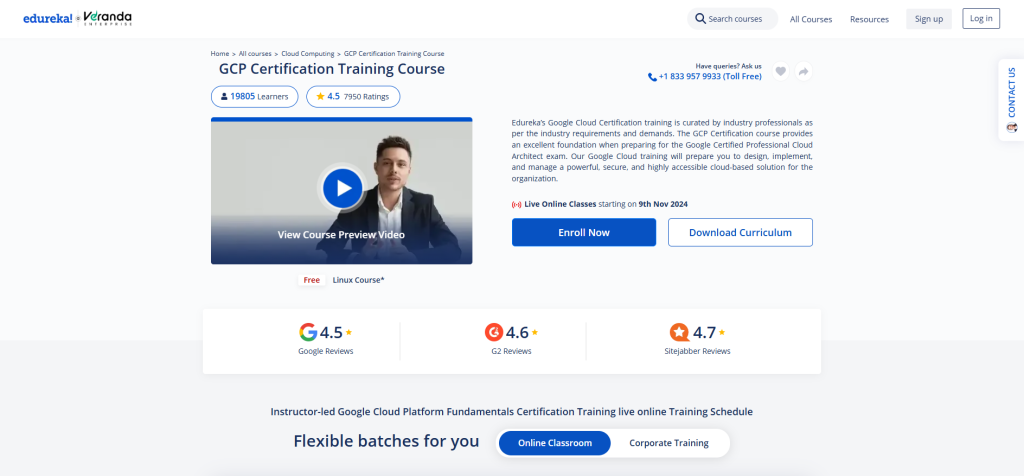This screenshot has height=476, width=1024.
Task: Click the live broadcast icon
Action: 517,204
